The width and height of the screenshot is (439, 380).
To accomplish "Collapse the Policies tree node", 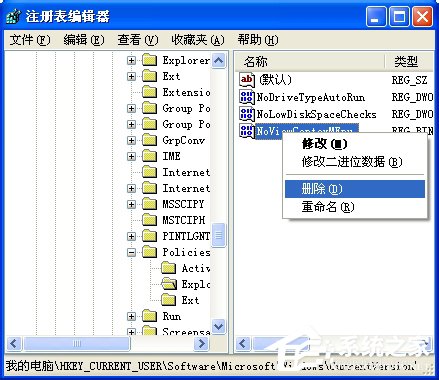I will click(132, 252).
